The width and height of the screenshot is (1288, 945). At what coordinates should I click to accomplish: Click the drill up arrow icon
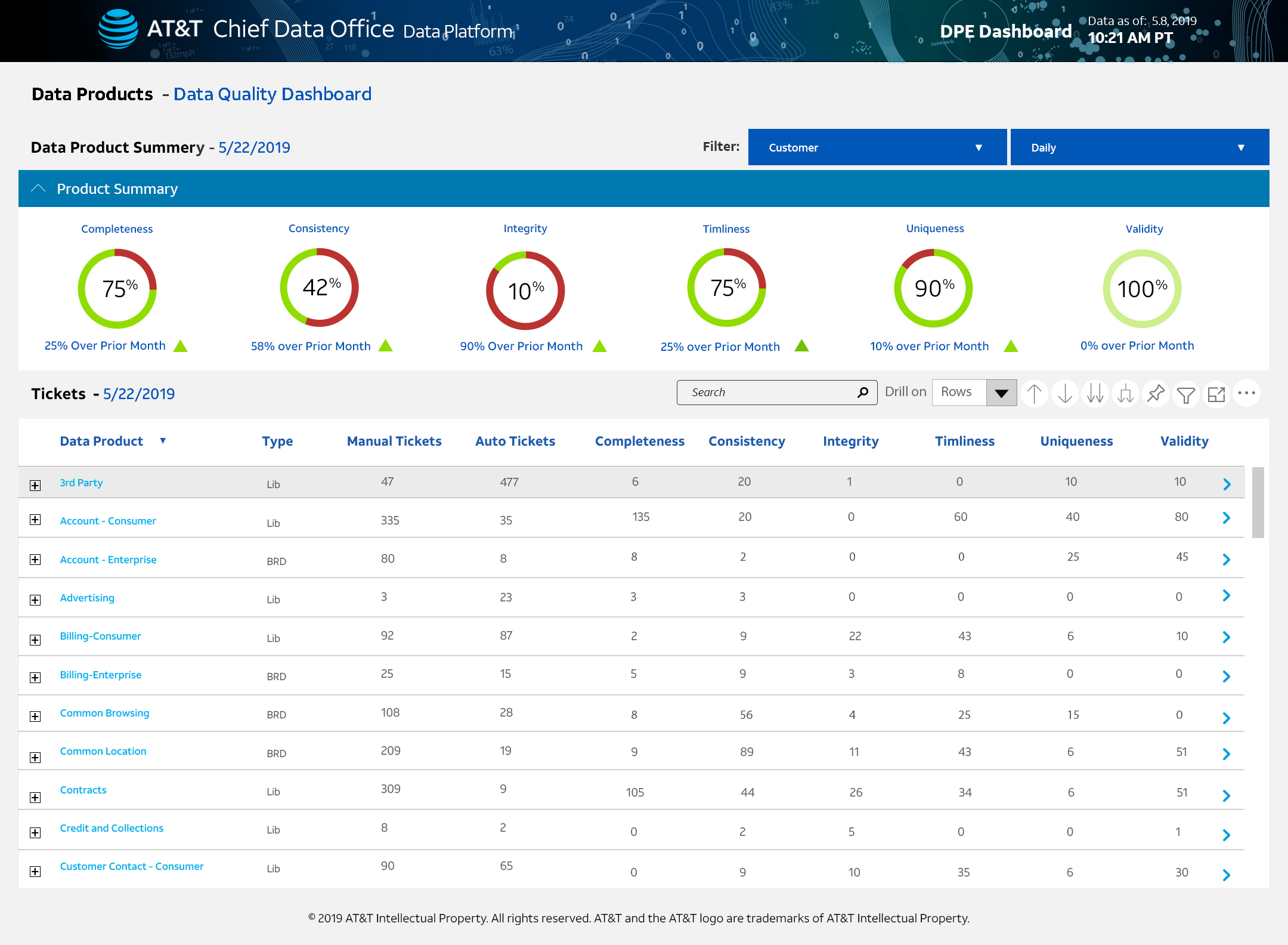1035,394
